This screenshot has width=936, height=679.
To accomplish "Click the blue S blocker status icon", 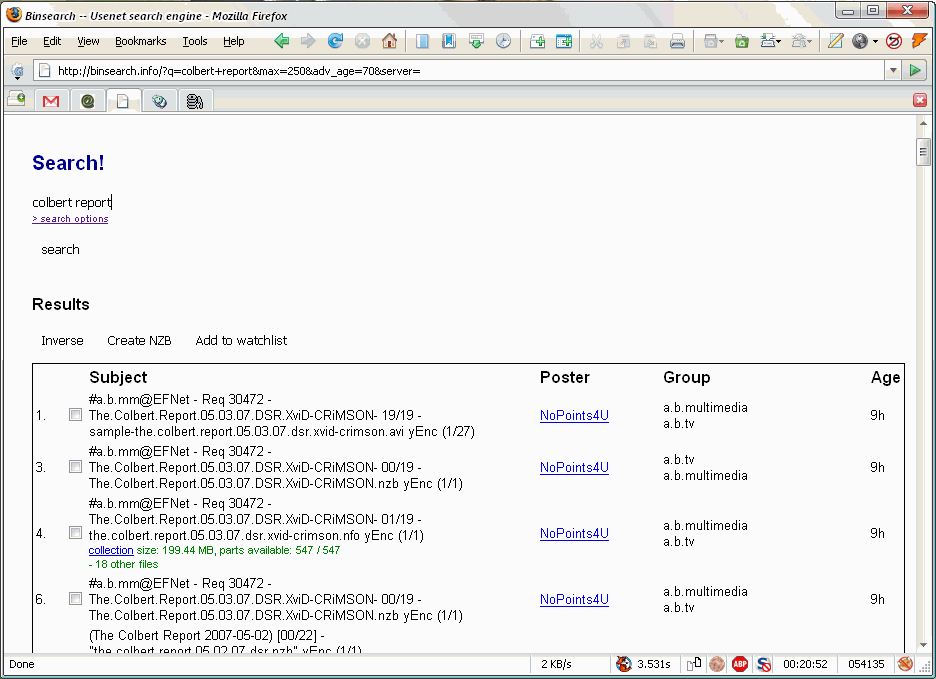I will [x=763, y=664].
